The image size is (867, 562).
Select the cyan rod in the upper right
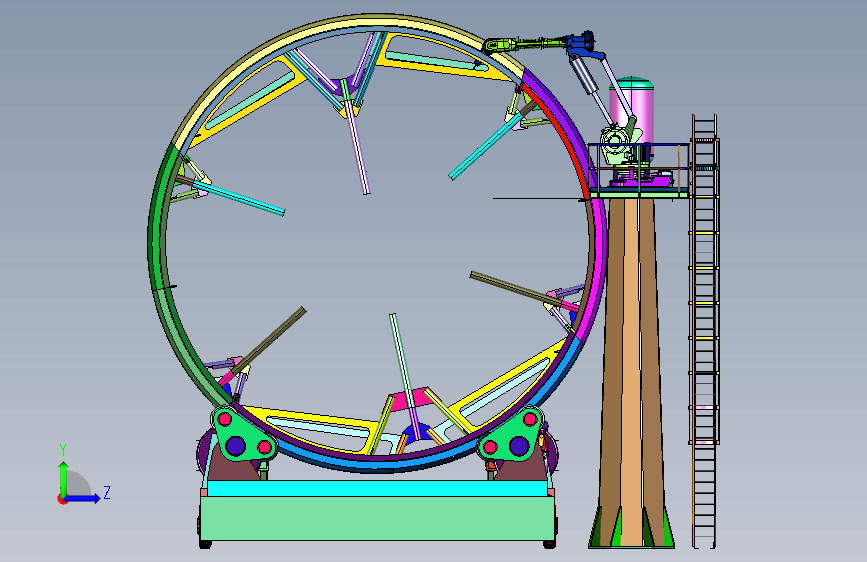(x=484, y=147)
